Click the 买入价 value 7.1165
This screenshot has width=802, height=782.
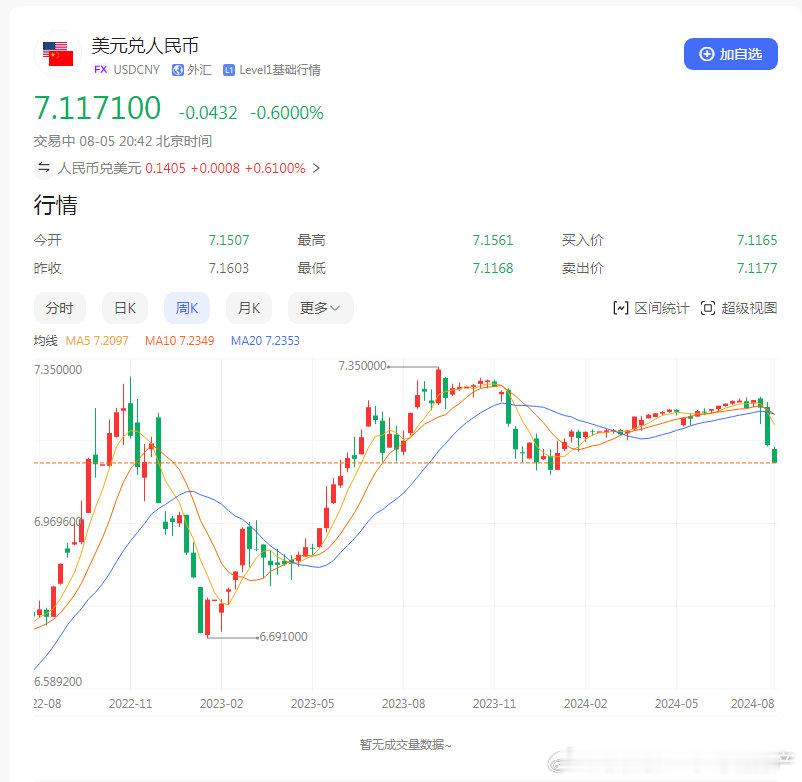757,240
